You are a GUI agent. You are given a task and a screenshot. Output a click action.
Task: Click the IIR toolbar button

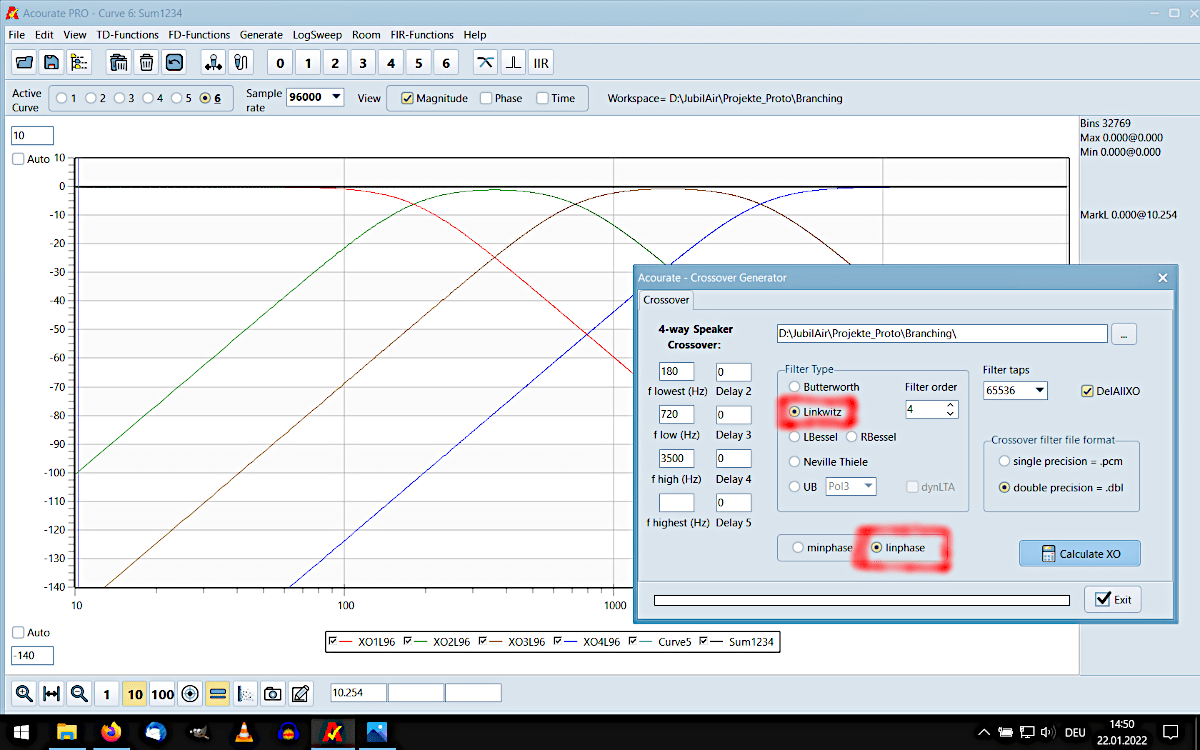point(541,63)
